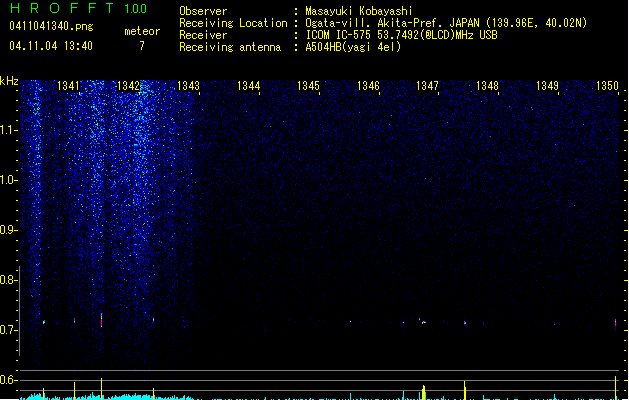Click the meteor label

(142, 31)
